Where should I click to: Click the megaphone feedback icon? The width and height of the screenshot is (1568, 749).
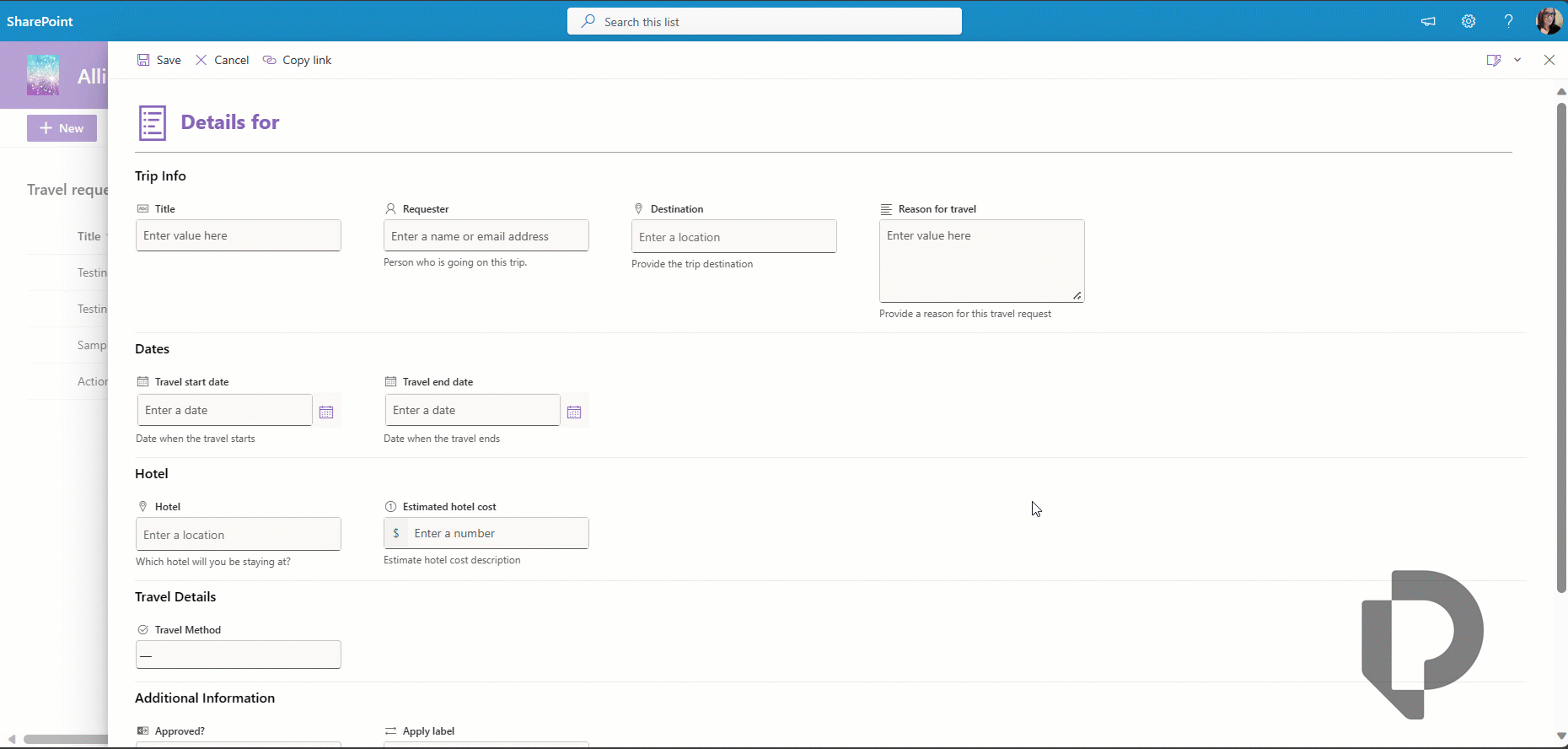[x=1428, y=21]
